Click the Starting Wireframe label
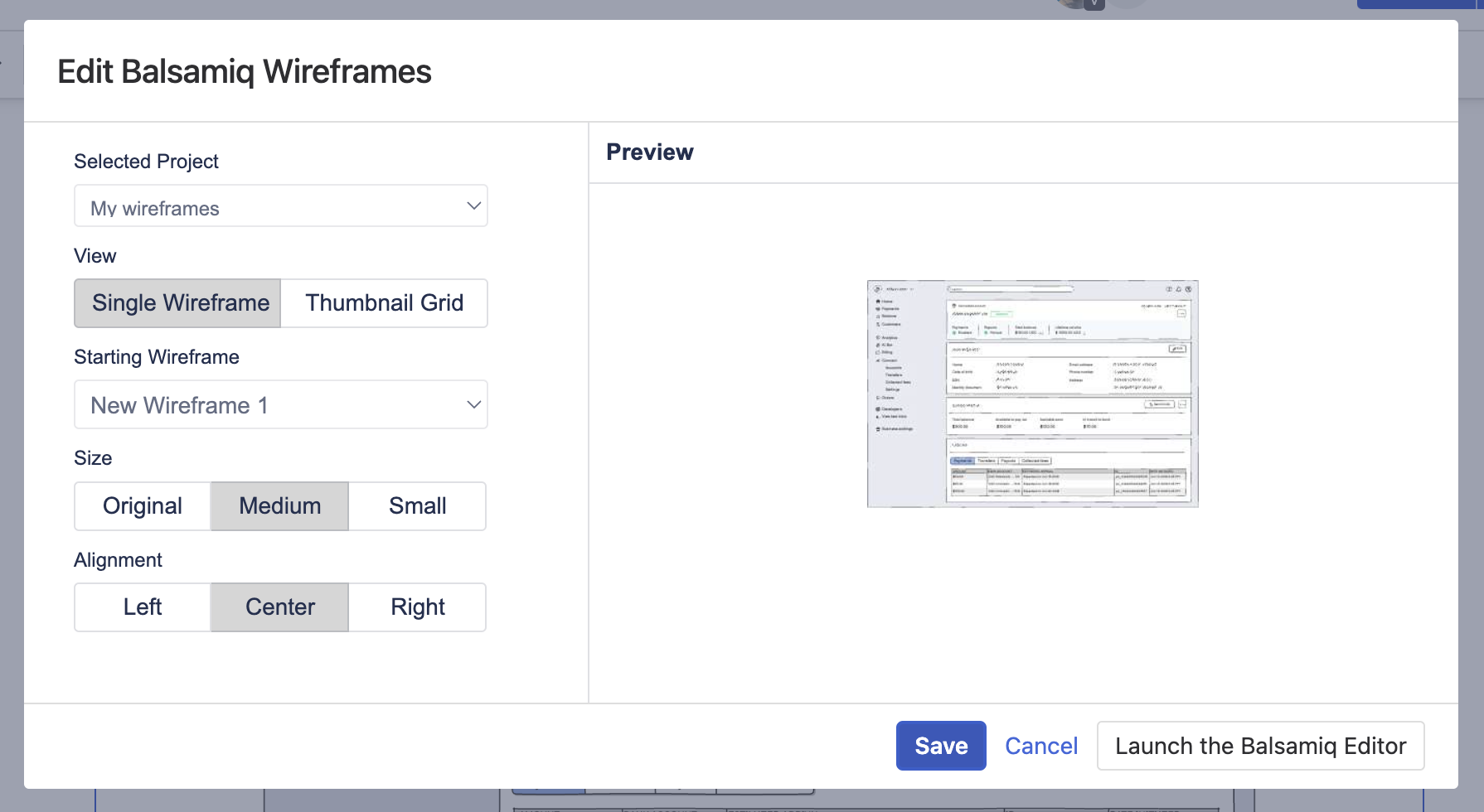The height and width of the screenshot is (812, 1484). click(157, 357)
